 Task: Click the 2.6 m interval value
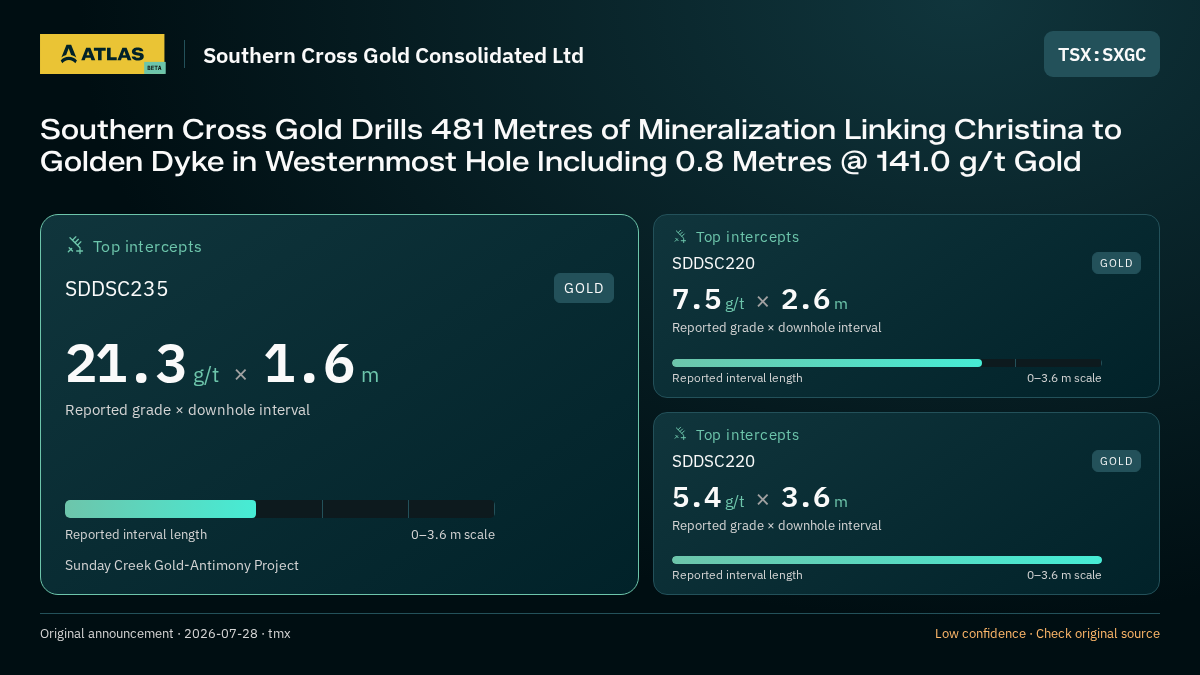coord(814,300)
